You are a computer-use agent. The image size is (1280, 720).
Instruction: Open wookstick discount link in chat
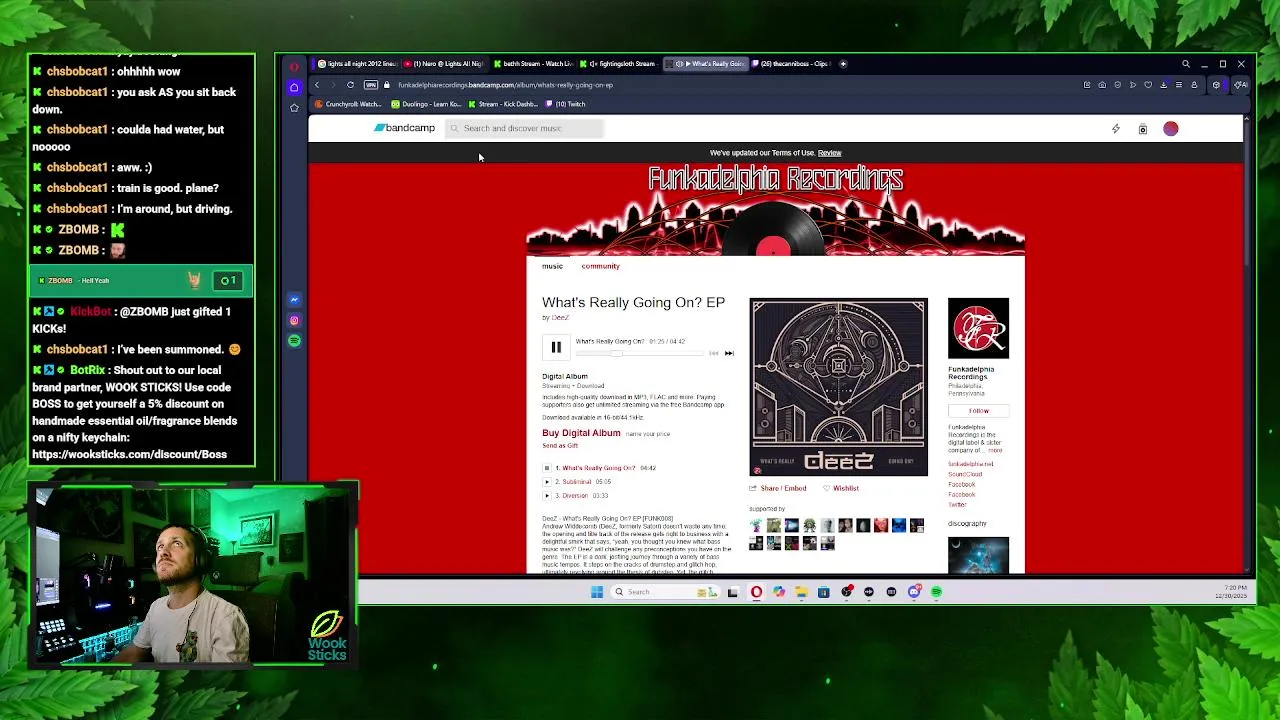pos(129,455)
